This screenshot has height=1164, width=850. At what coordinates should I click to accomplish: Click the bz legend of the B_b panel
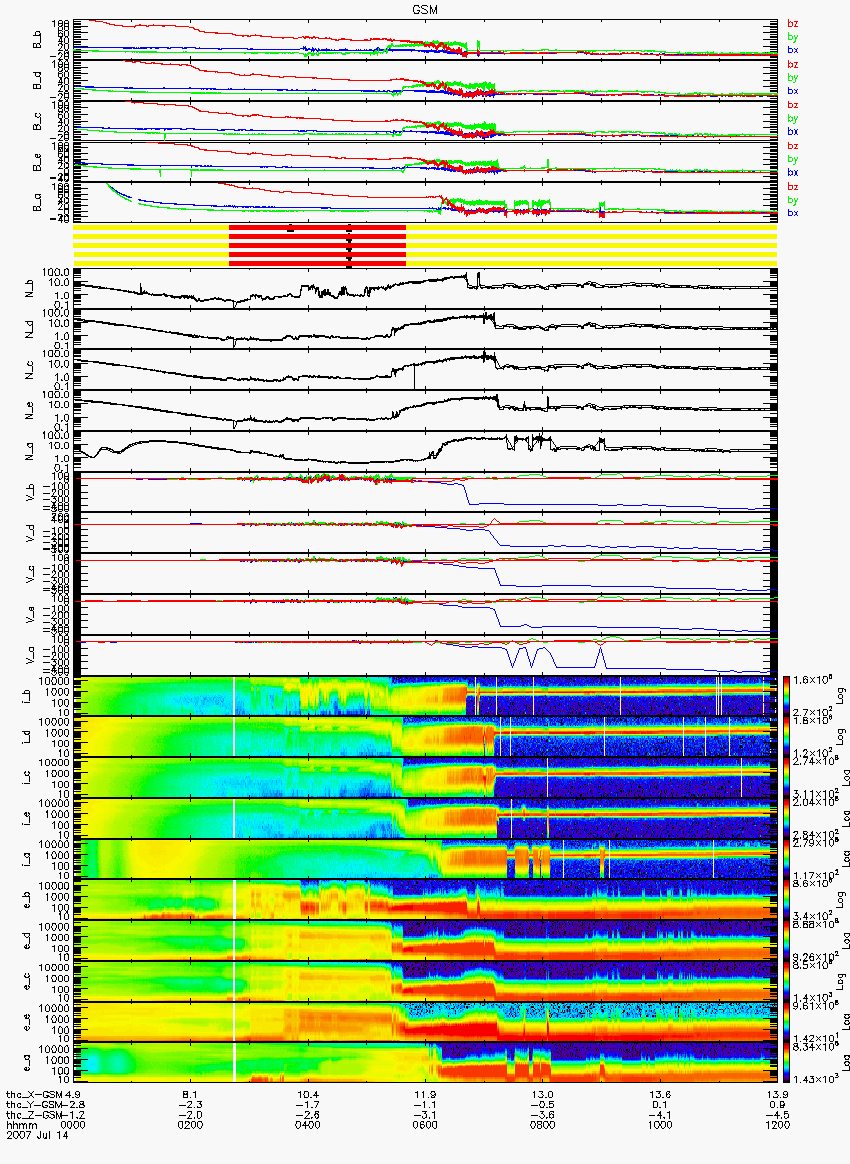click(x=793, y=24)
